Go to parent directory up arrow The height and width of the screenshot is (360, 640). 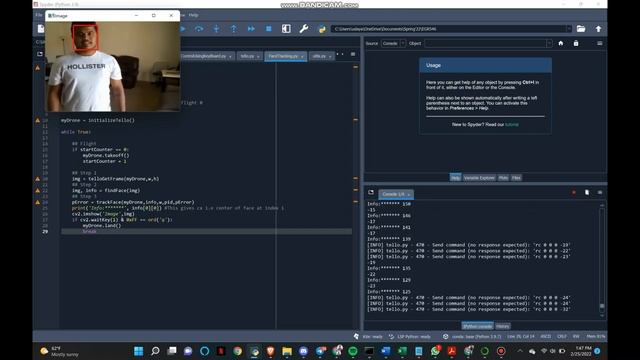click(x=598, y=29)
